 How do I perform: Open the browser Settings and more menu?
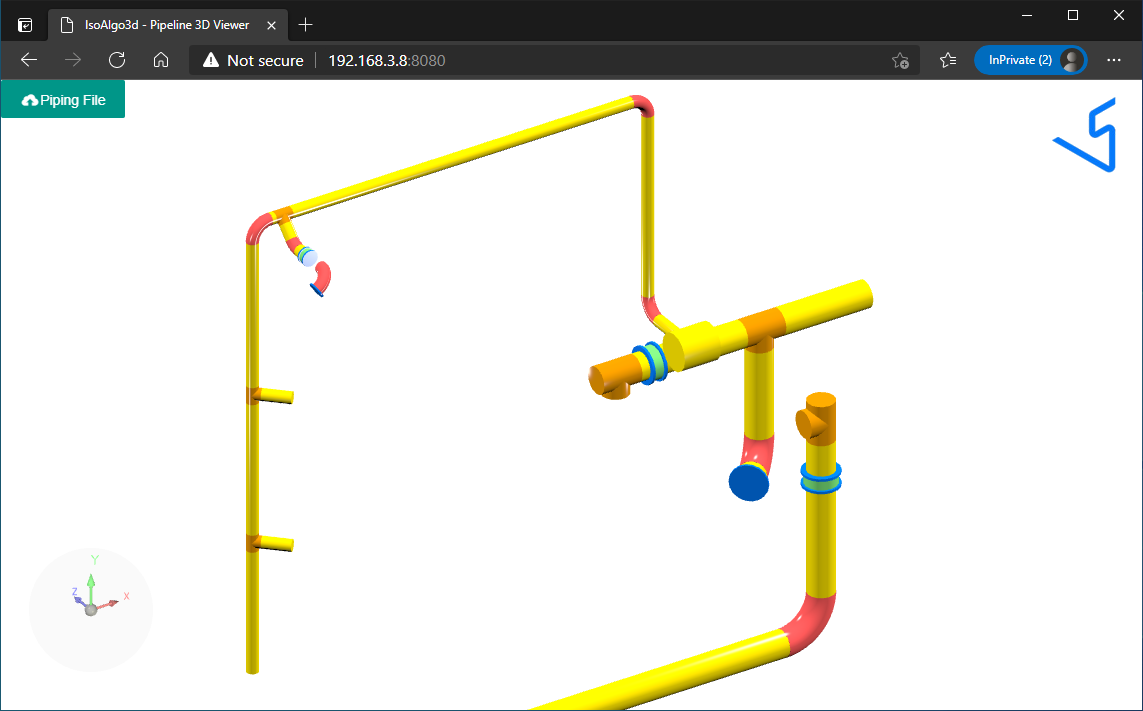[x=1114, y=61]
